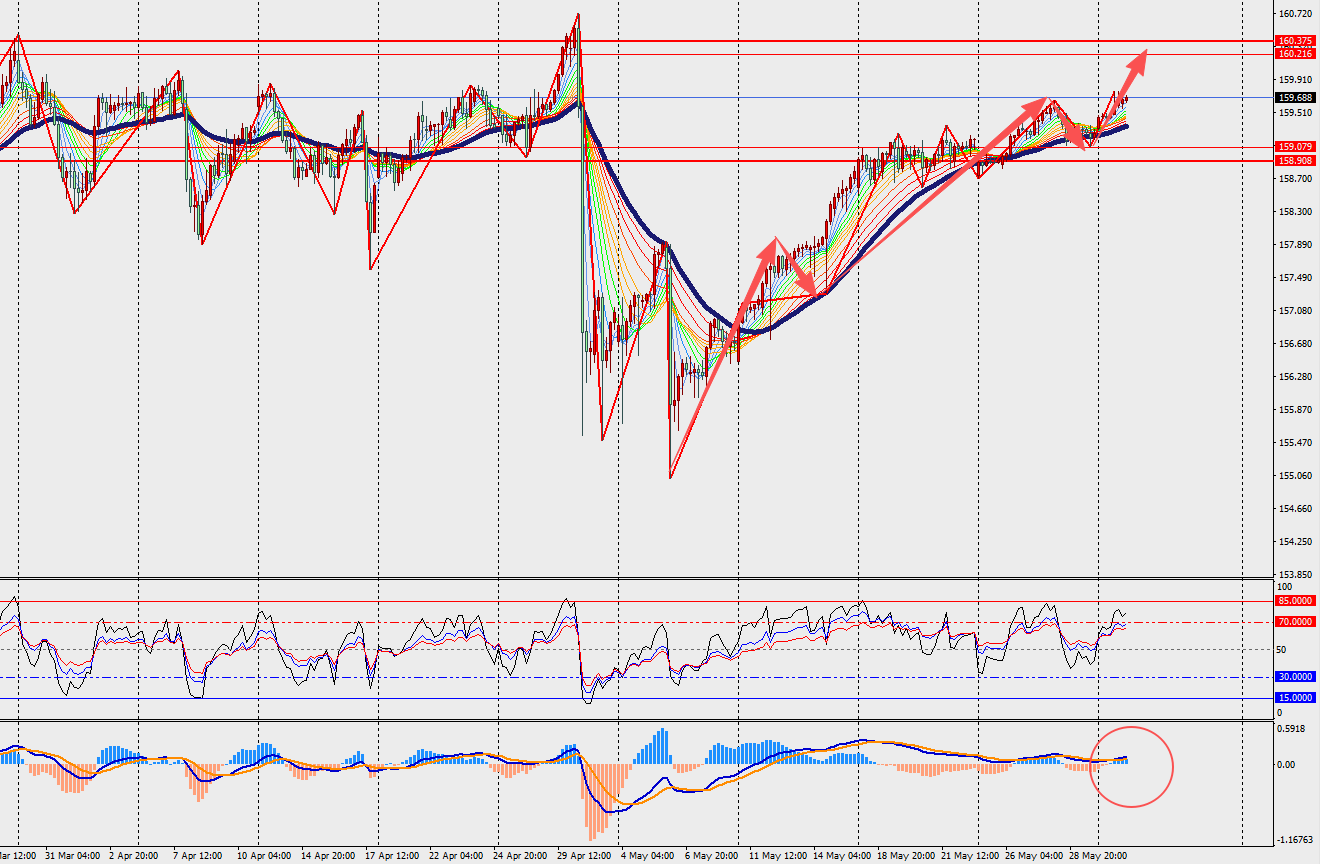Click the 155.870 price axis label
This screenshot has height=864, width=1321.
tap(1296, 410)
